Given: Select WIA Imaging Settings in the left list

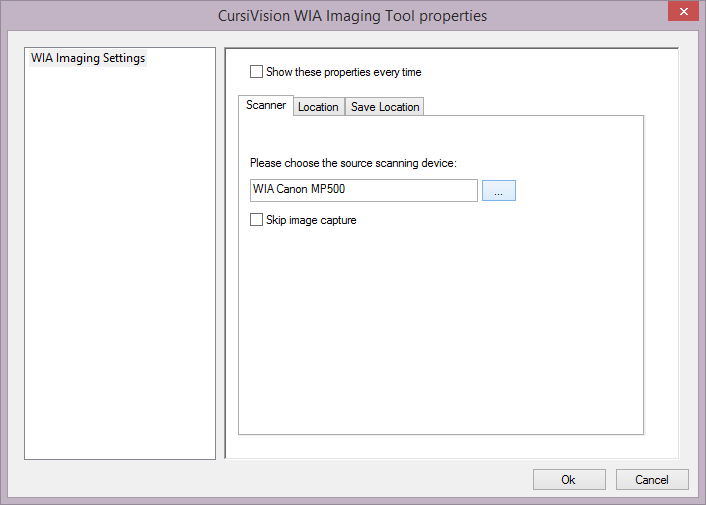Looking at the screenshot, I should 88,58.
